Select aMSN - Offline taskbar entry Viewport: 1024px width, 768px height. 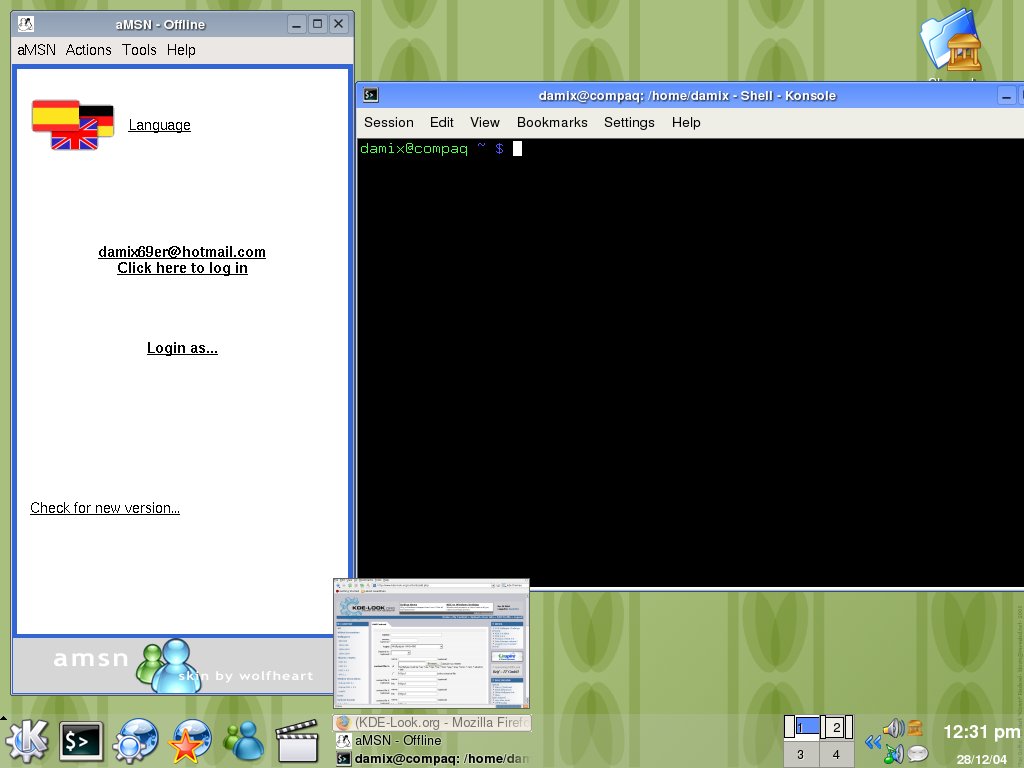(x=432, y=741)
